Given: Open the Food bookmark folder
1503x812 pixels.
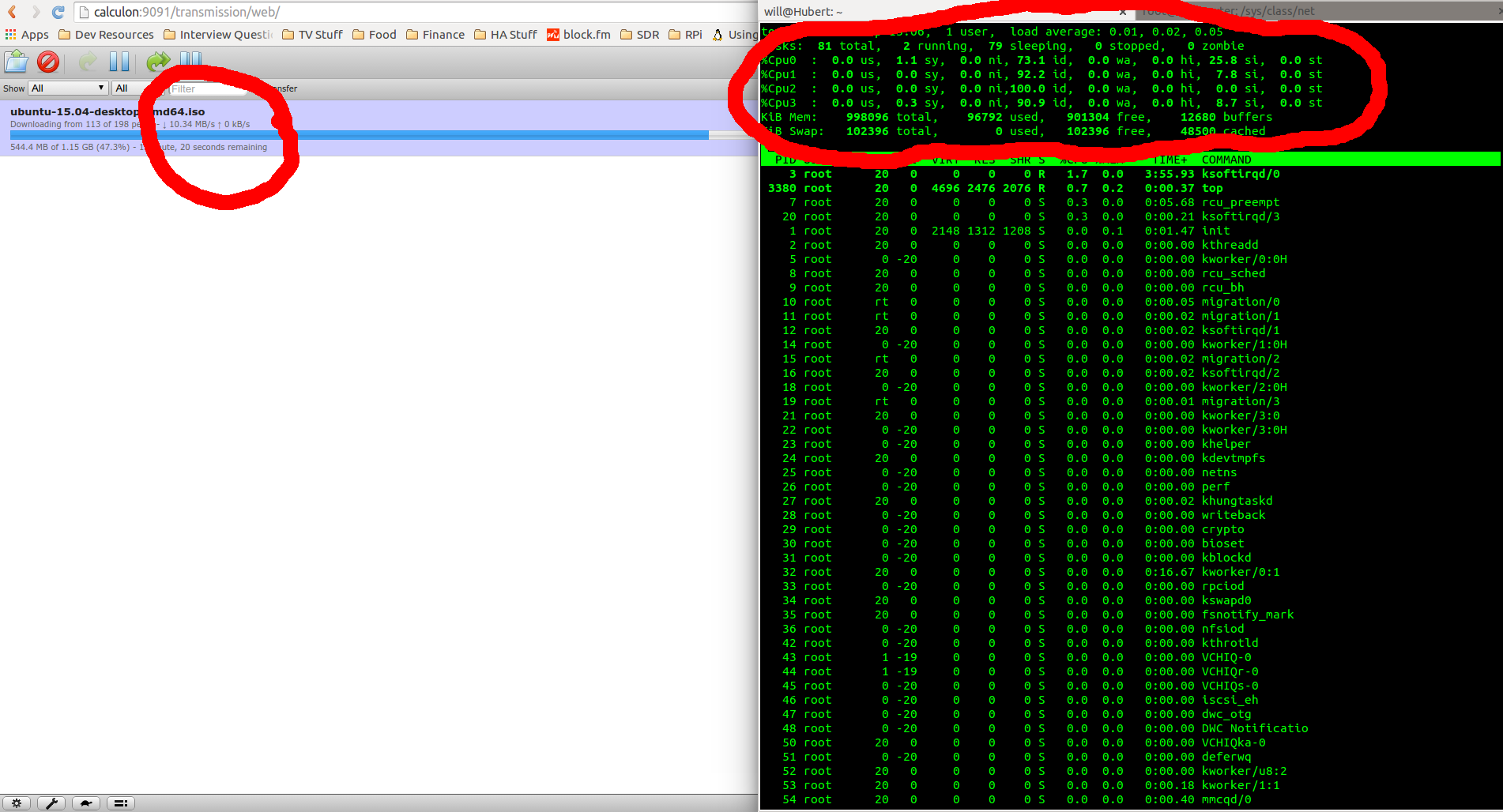Looking at the screenshot, I should point(375,35).
